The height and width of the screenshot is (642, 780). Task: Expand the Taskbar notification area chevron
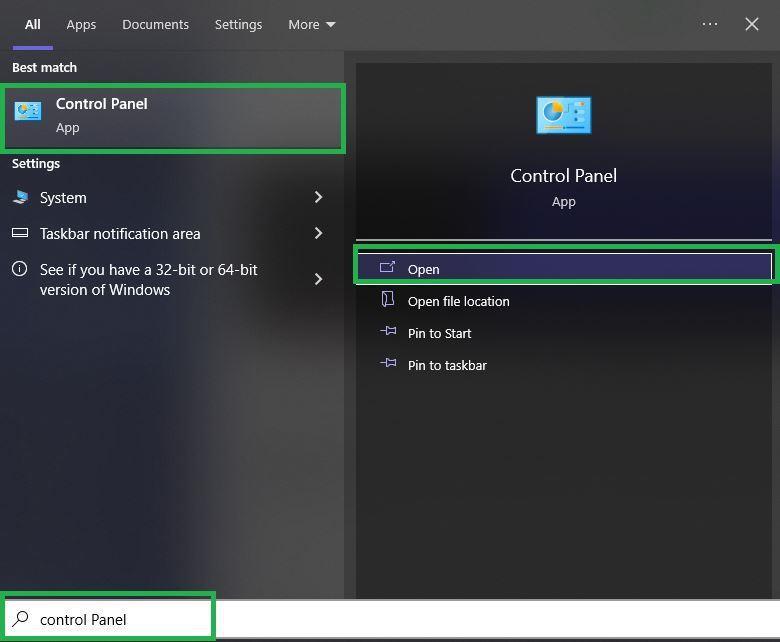click(x=318, y=233)
